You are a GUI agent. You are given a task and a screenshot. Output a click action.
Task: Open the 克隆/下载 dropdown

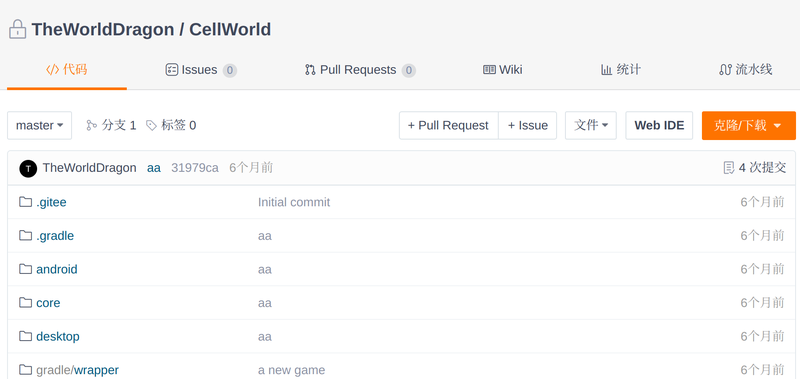[x=748, y=125]
